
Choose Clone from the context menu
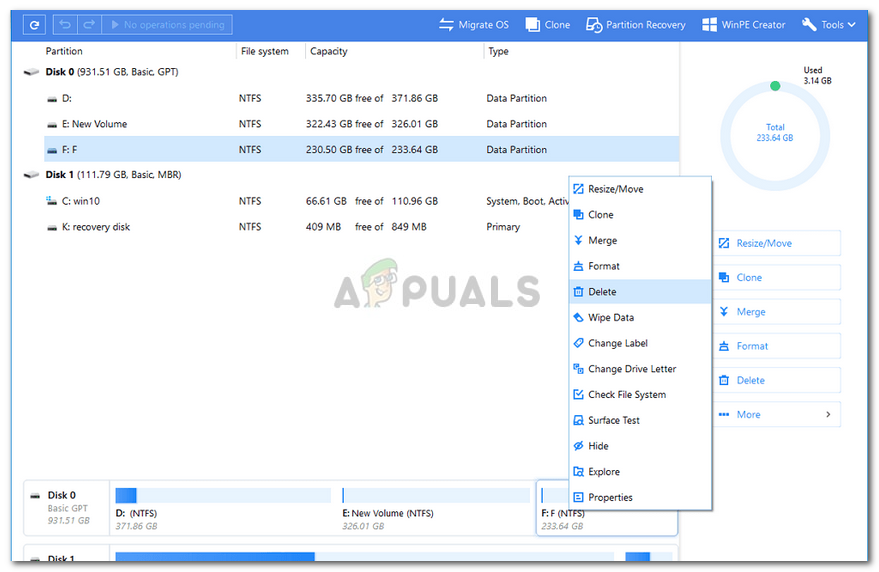click(640, 215)
